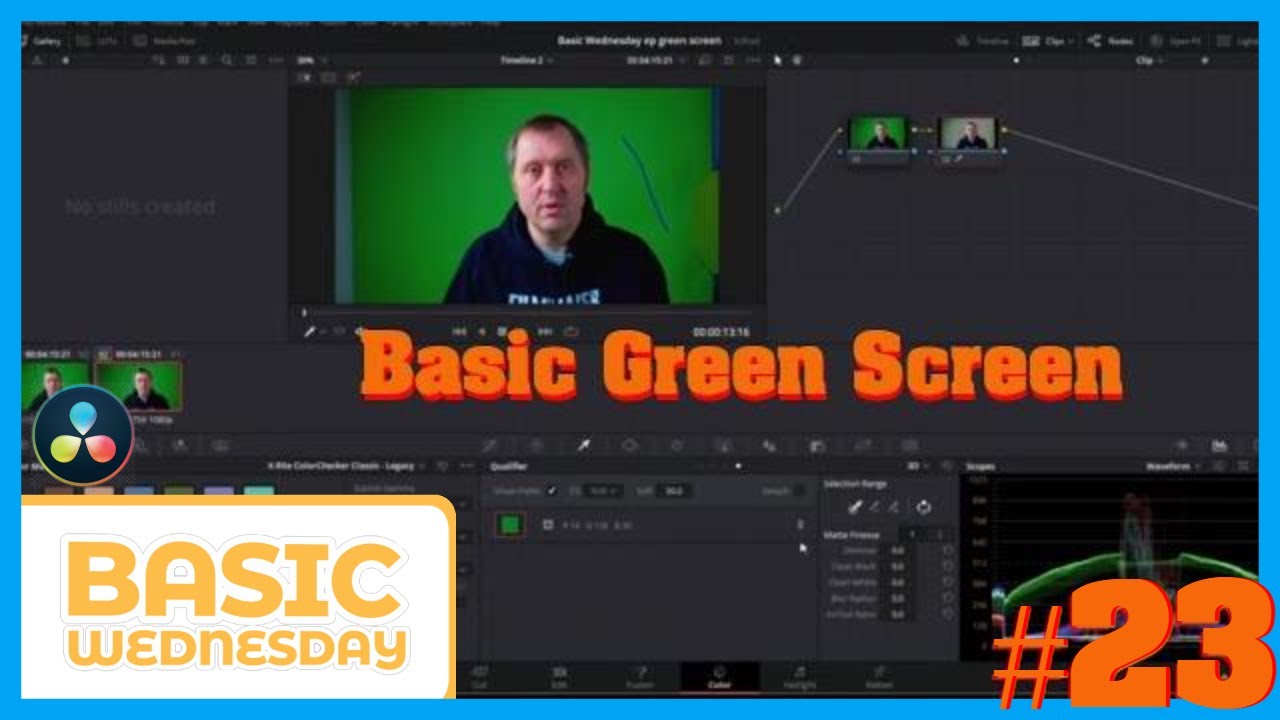This screenshot has height=720, width=1280.
Task: Open the Key palette icon
Action: 816,446
